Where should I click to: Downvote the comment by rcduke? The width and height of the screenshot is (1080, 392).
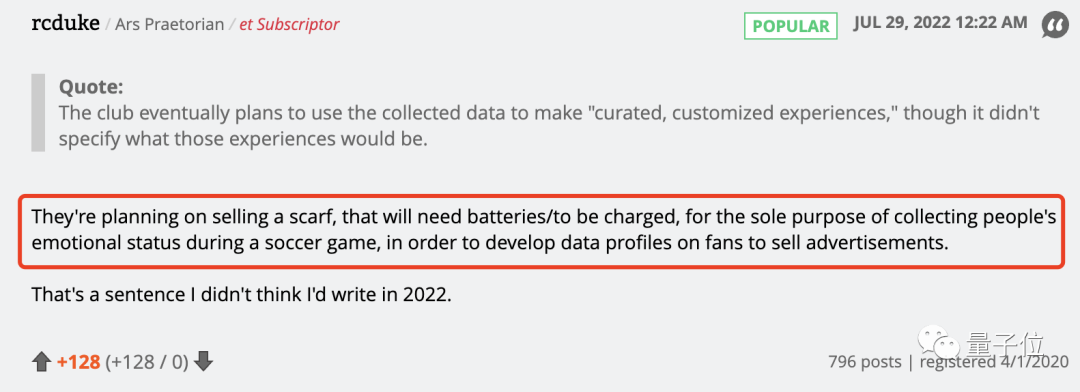[x=203, y=362]
